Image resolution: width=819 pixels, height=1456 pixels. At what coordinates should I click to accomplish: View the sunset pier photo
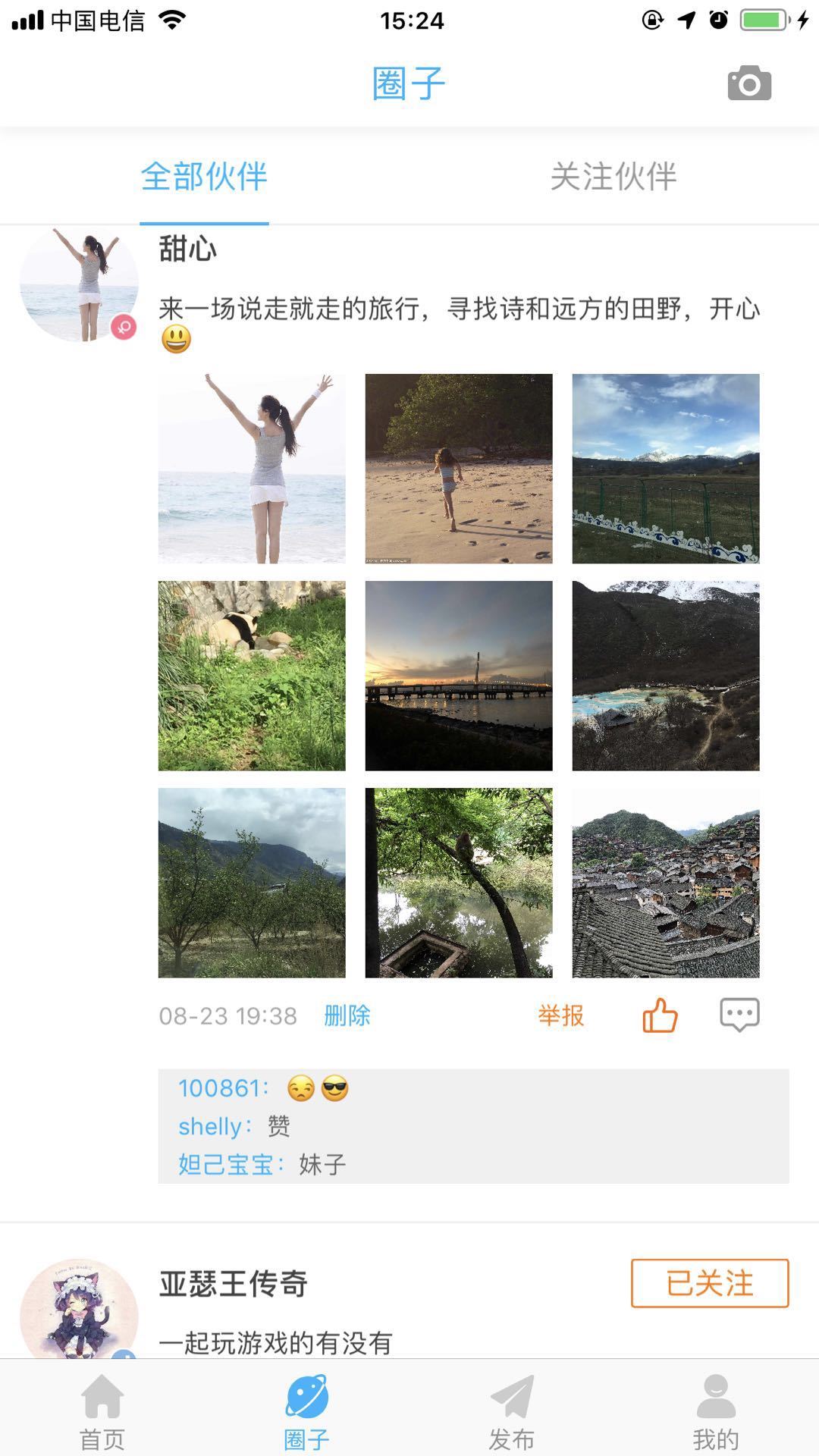coord(459,676)
